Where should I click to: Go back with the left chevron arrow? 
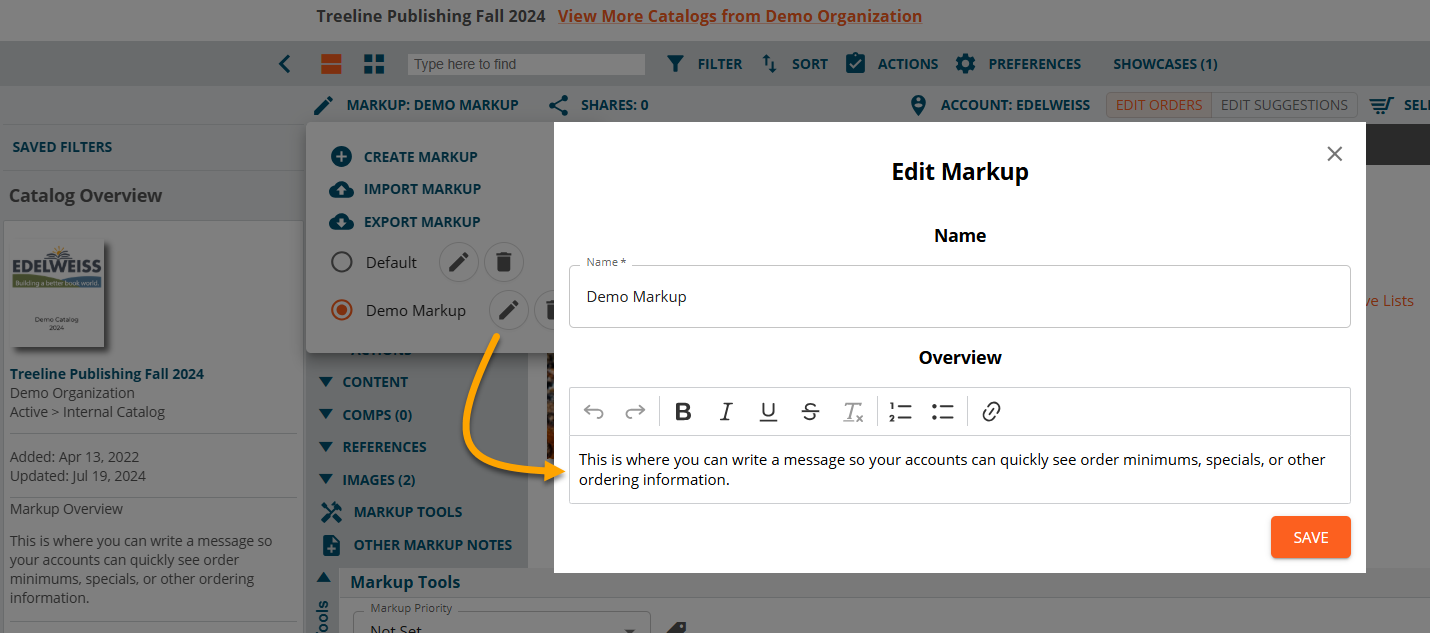pos(285,64)
